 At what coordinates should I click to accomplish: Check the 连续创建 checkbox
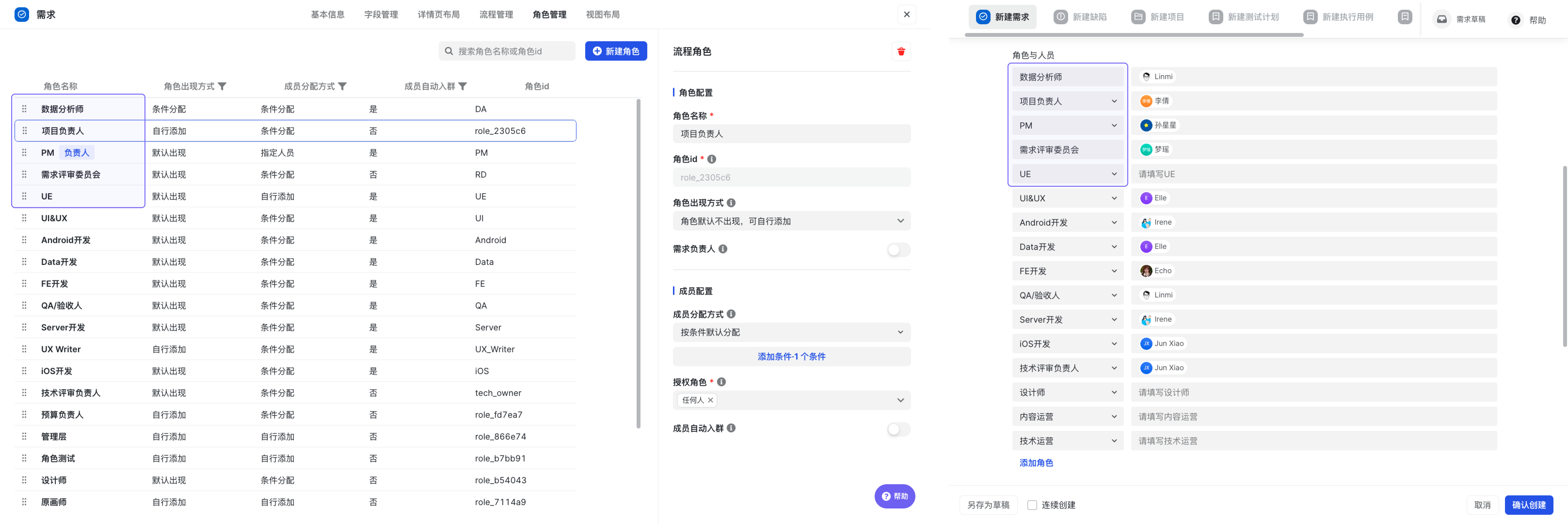click(1032, 505)
